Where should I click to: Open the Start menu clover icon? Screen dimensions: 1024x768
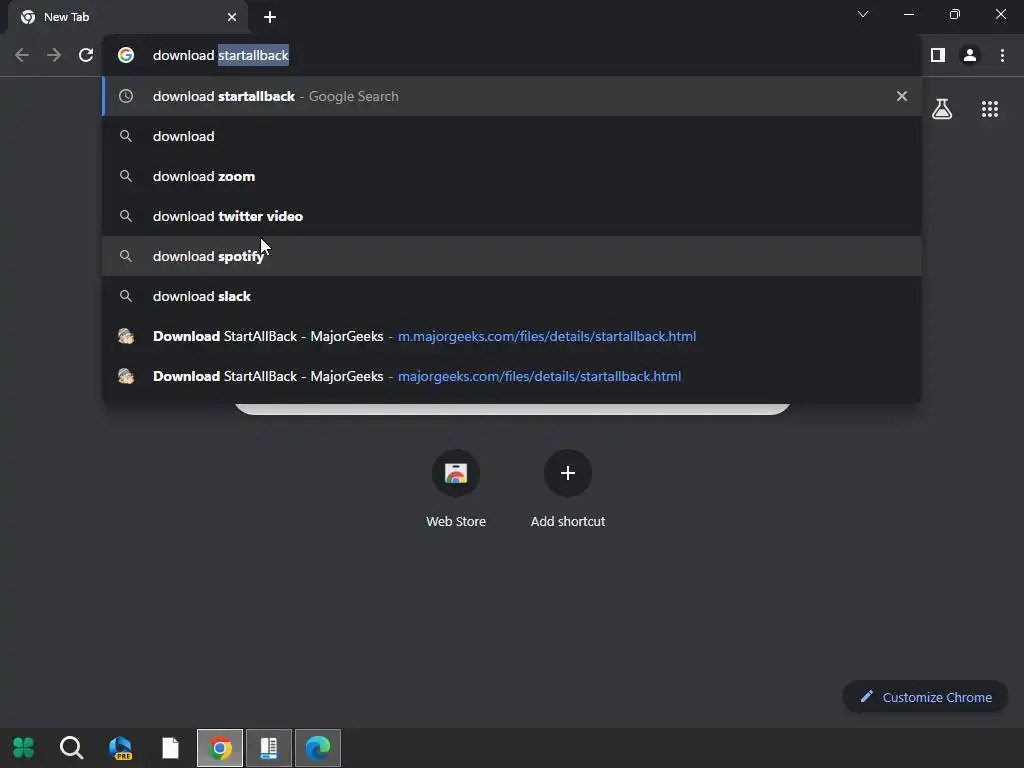24,747
